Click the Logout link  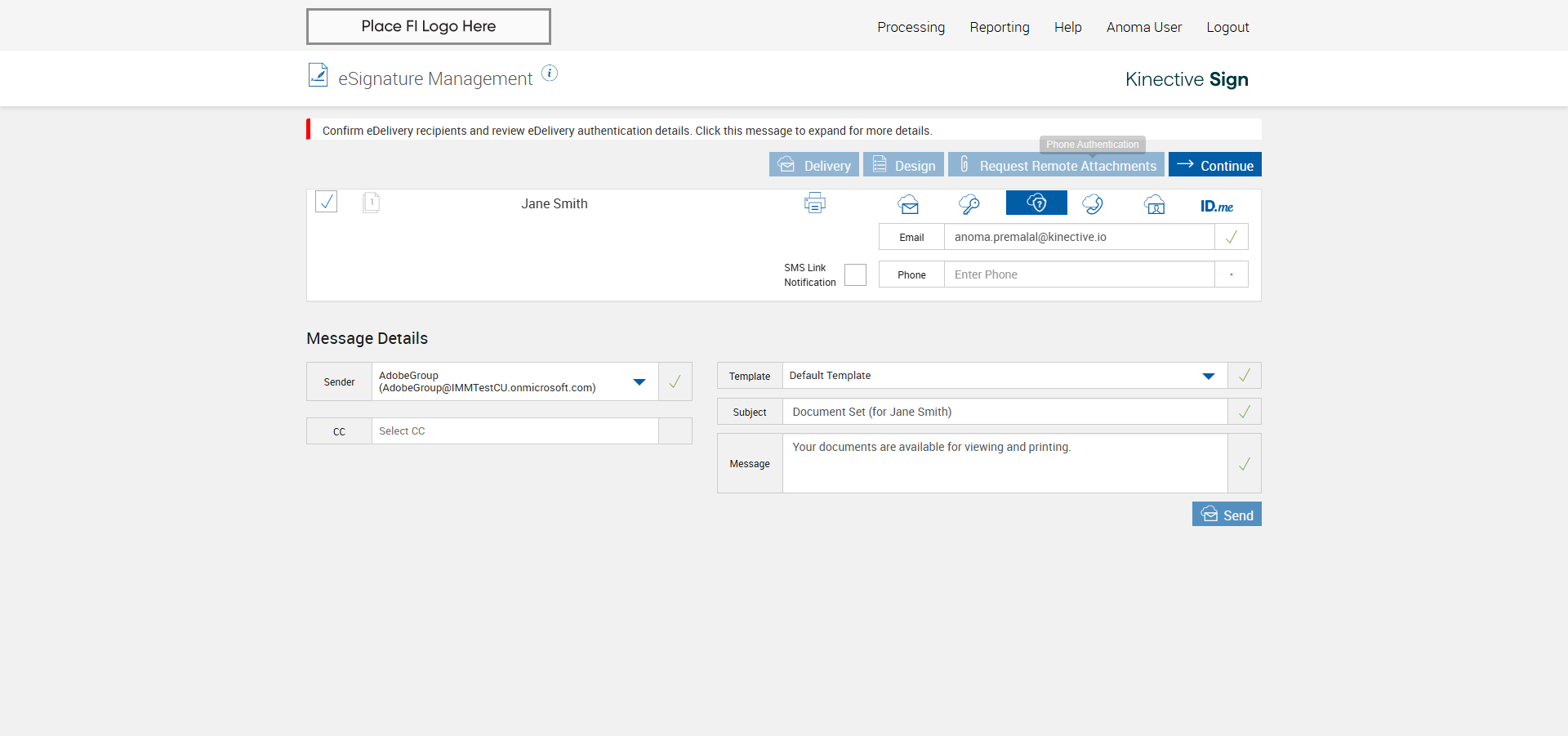[x=1227, y=27]
